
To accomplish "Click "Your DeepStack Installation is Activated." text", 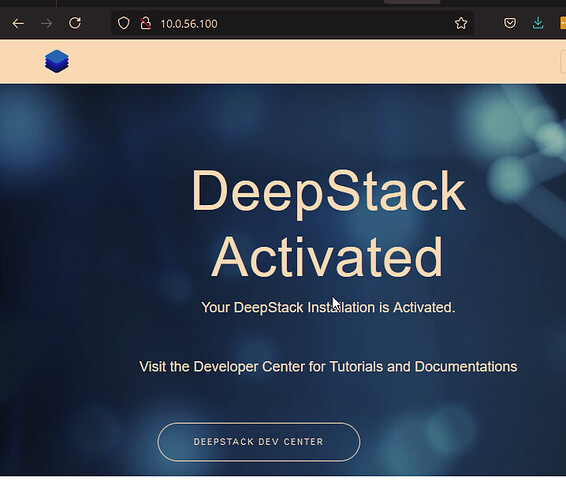I will point(328,308).
